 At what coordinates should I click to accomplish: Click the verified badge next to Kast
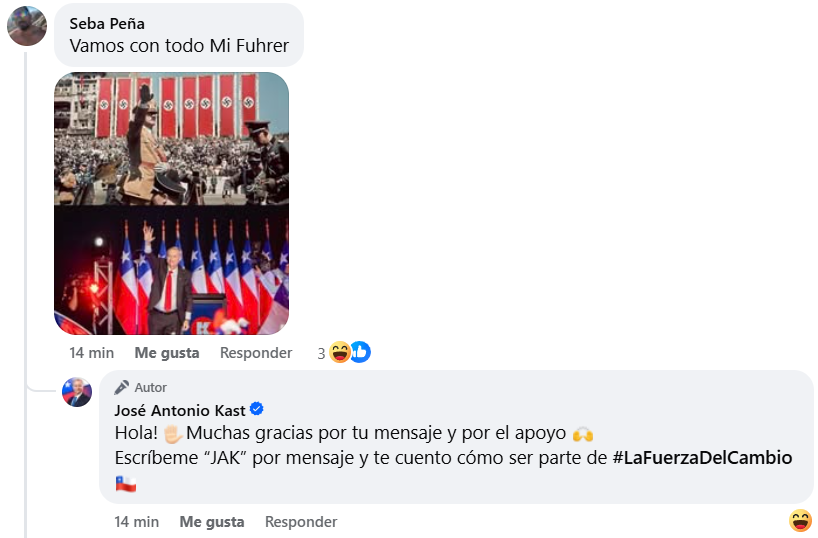(257, 409)
